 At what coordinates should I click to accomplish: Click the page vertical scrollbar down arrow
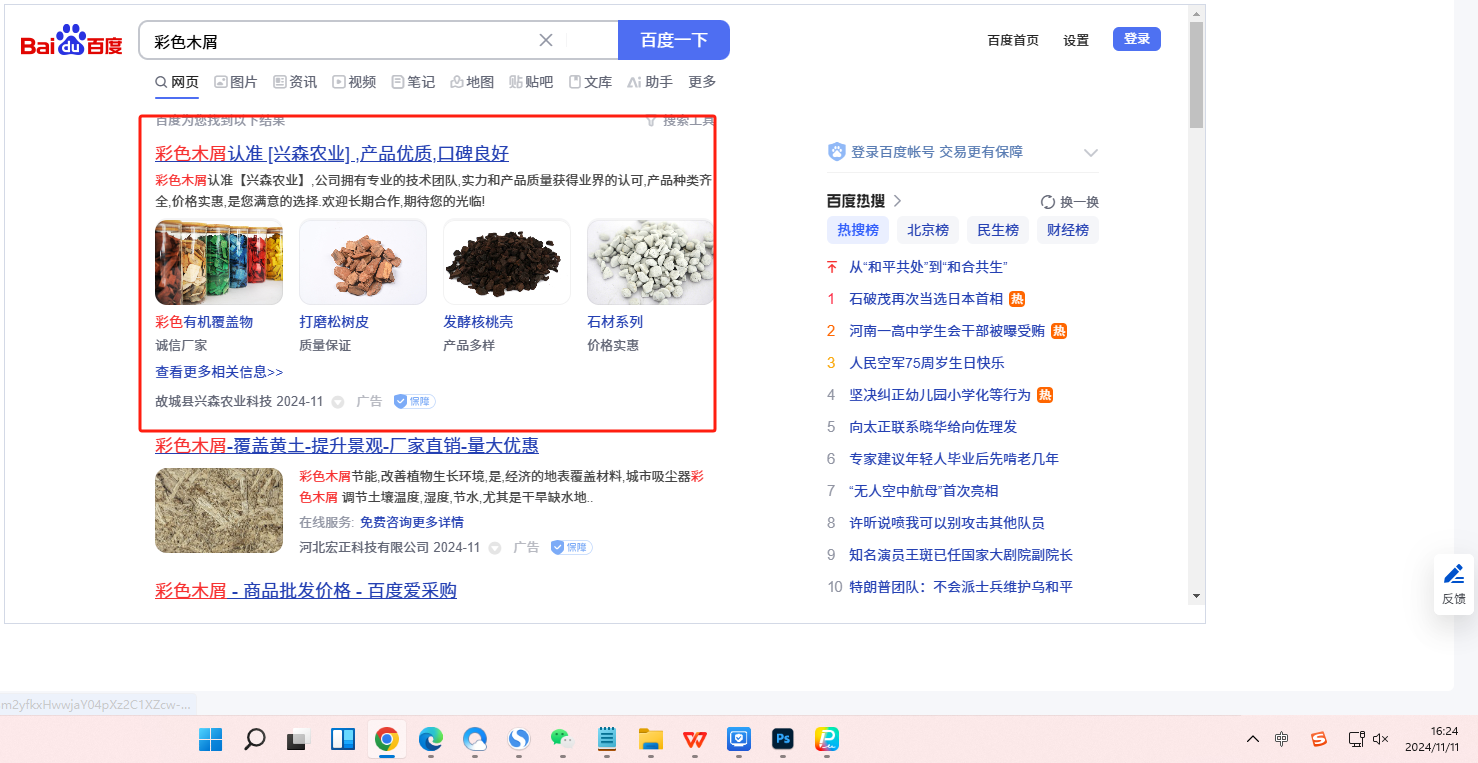tap(1196, 595)
